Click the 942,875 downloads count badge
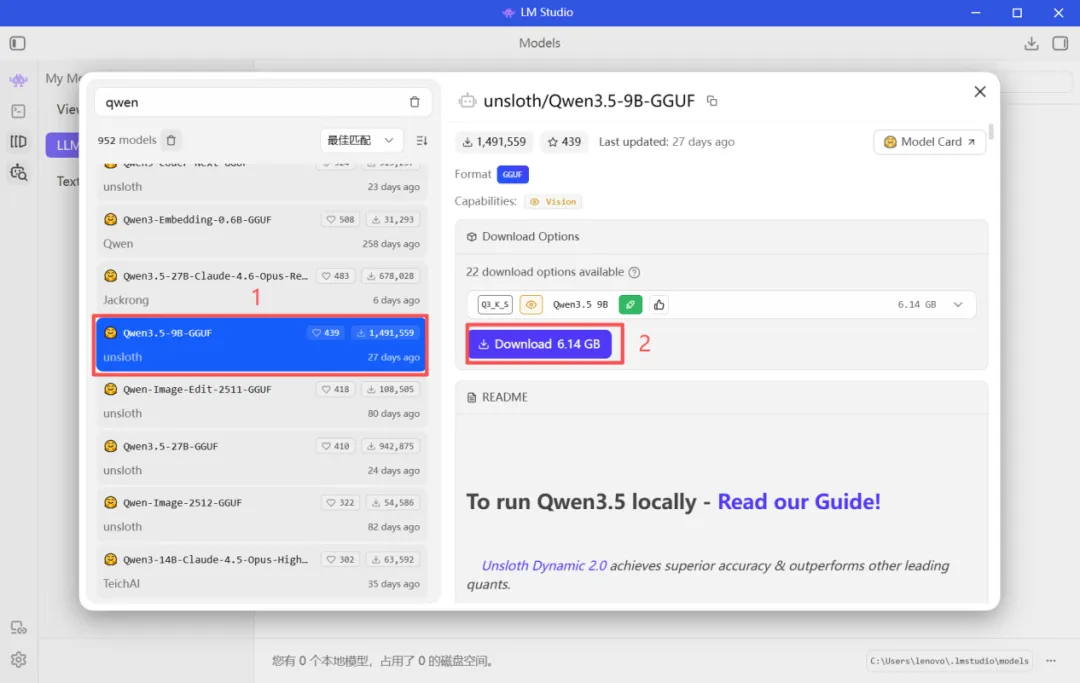 point(391,446)
